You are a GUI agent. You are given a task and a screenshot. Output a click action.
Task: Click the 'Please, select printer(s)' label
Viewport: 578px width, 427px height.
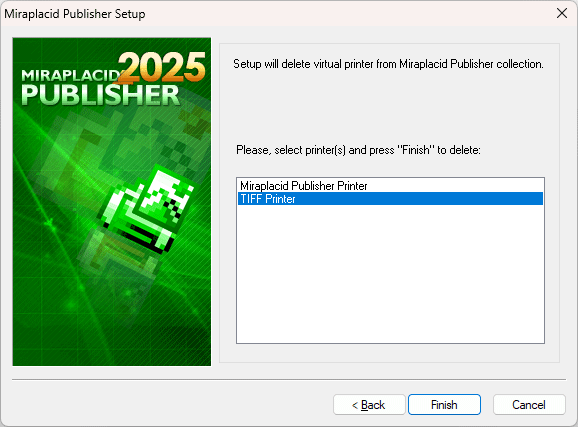[358, 150]
